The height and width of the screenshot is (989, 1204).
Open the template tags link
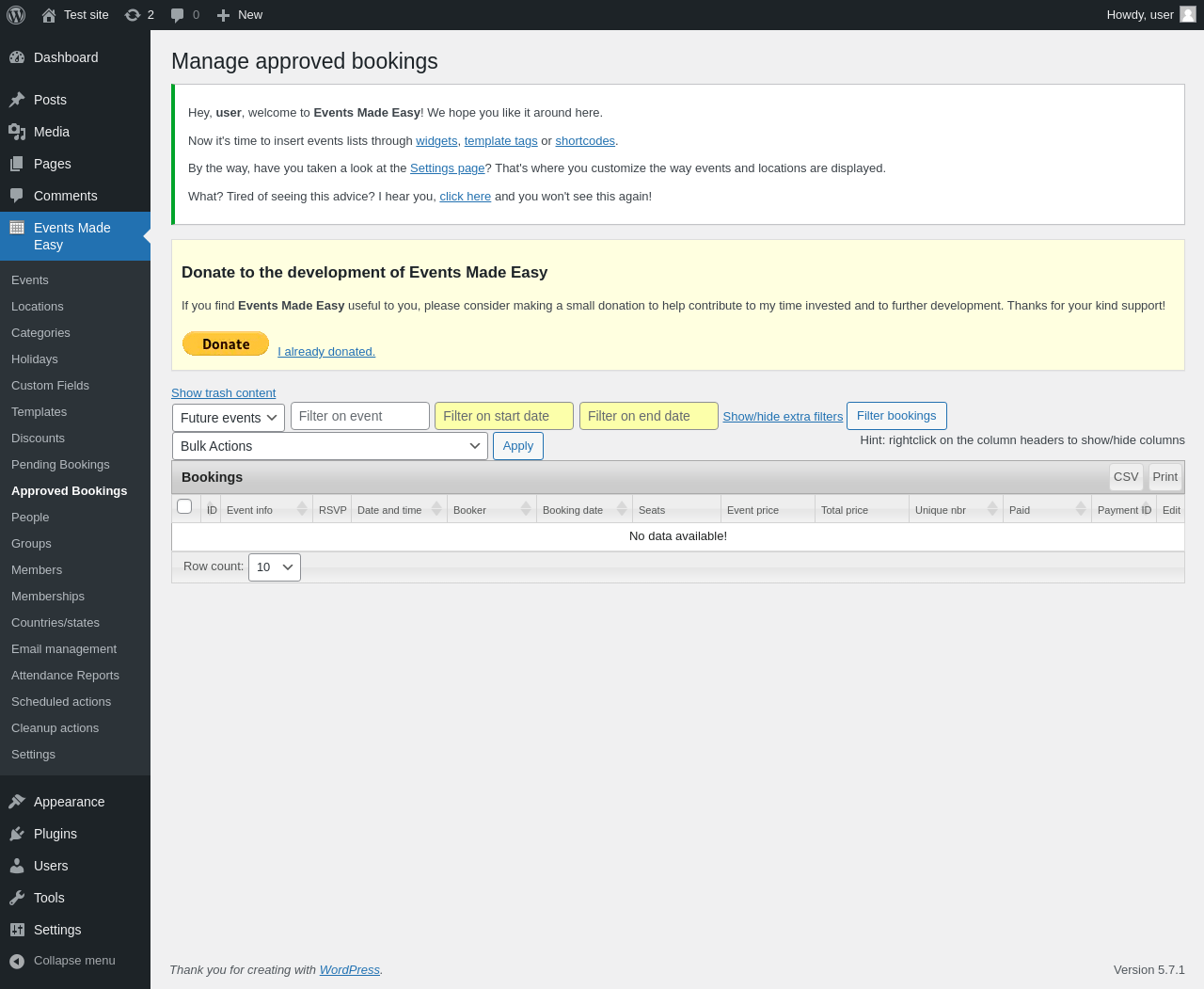(500, 141)
